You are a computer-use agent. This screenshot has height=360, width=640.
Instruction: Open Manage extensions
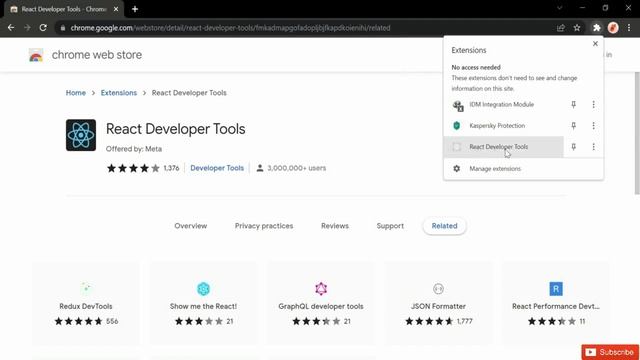tap(523, 169)
